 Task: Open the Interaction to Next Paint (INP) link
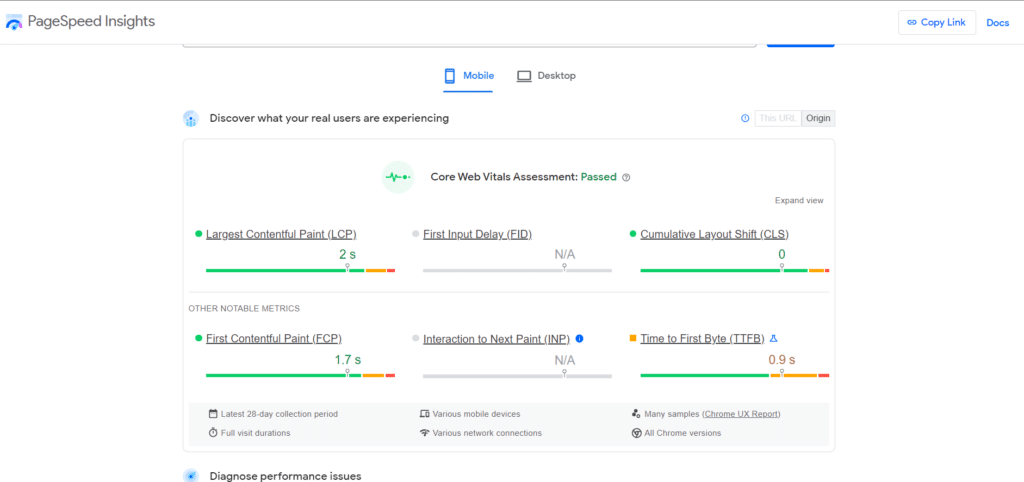pyautogui.click(x=496, y=339)
